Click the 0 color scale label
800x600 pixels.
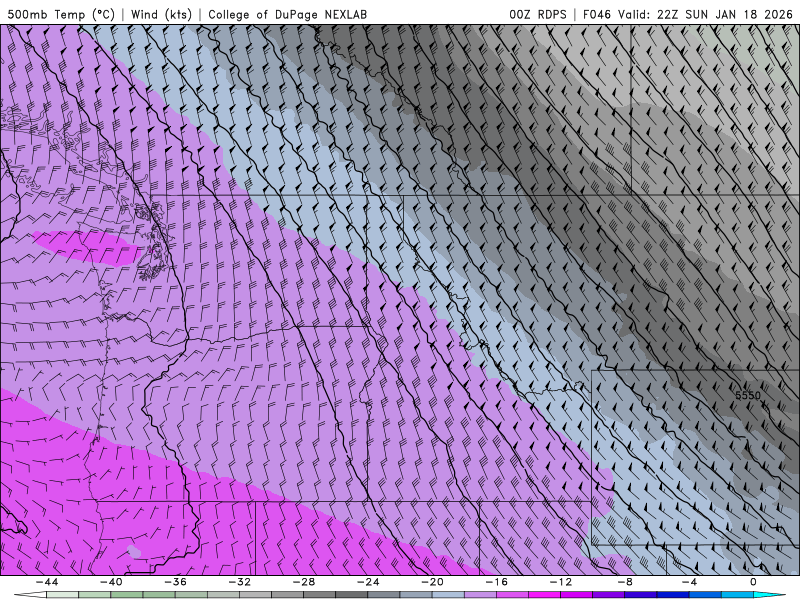[x=754, y=582]
